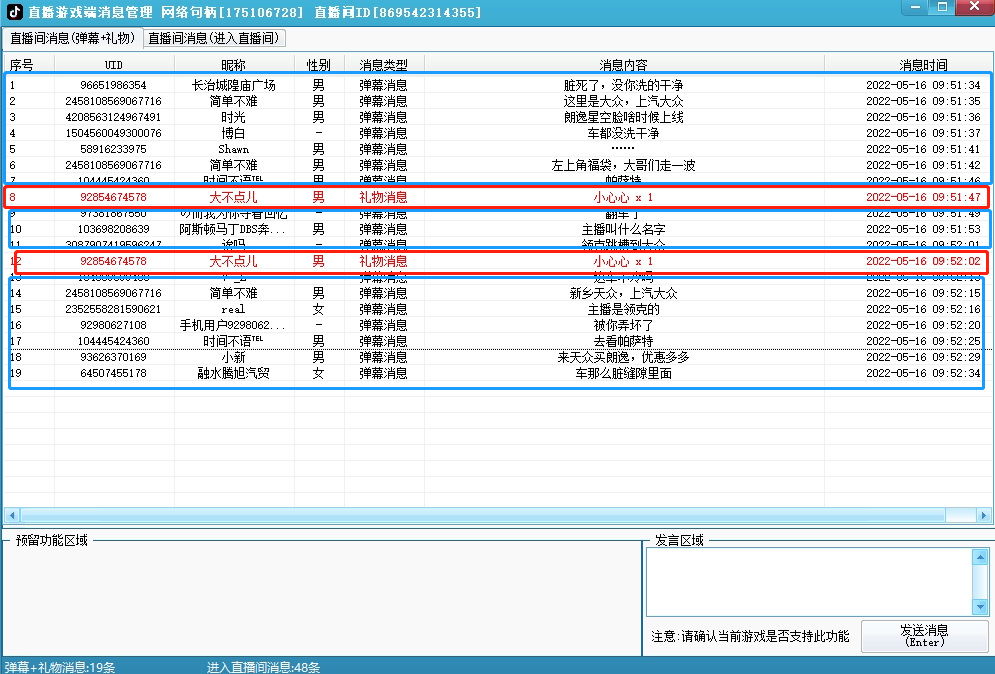This screenshot has height=674, width=995.
Task: Close the 直播游戏端消息管理 window
Action: click(975, 7)
